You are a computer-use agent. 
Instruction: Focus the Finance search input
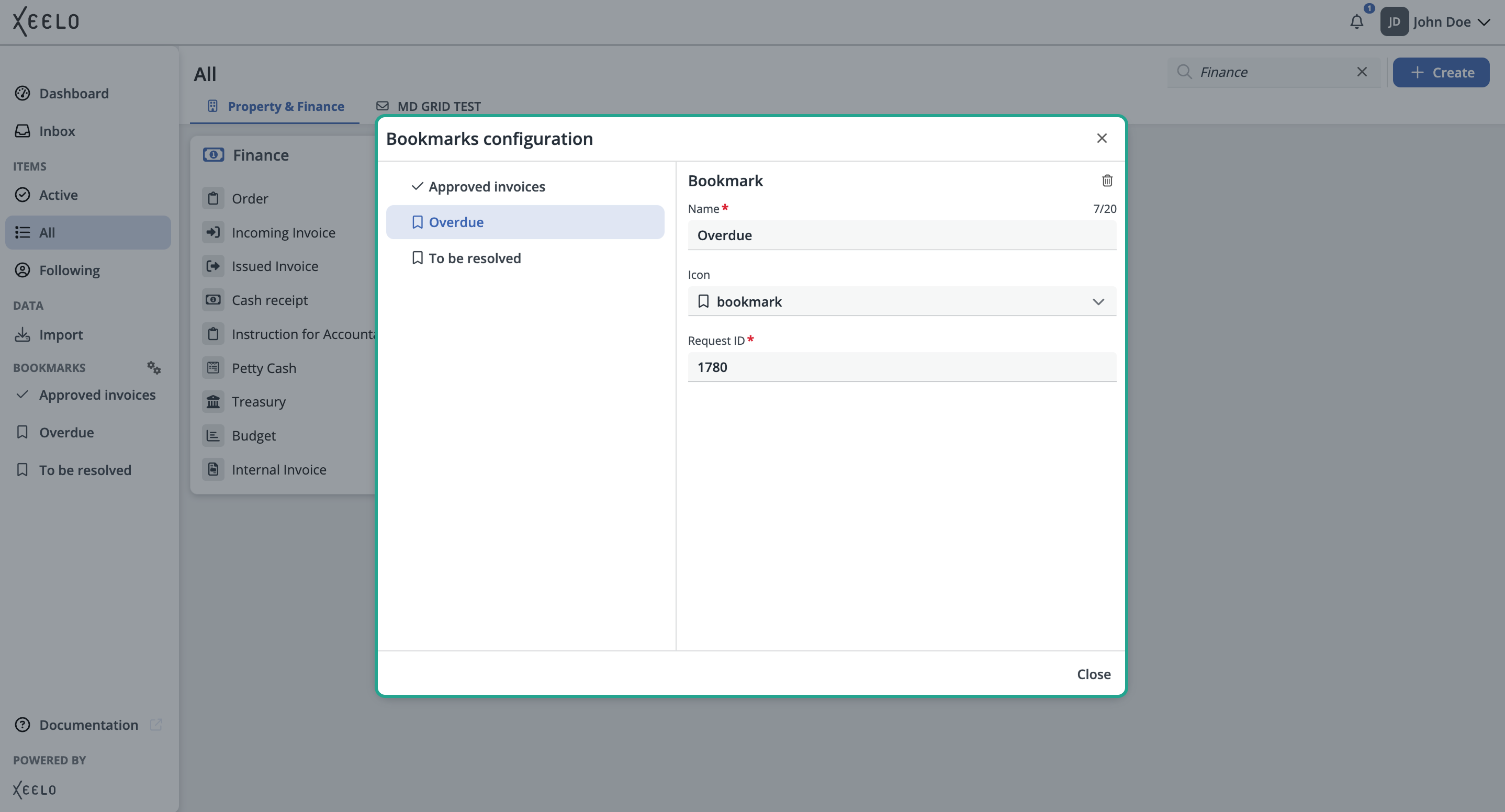click(1273, 72)
